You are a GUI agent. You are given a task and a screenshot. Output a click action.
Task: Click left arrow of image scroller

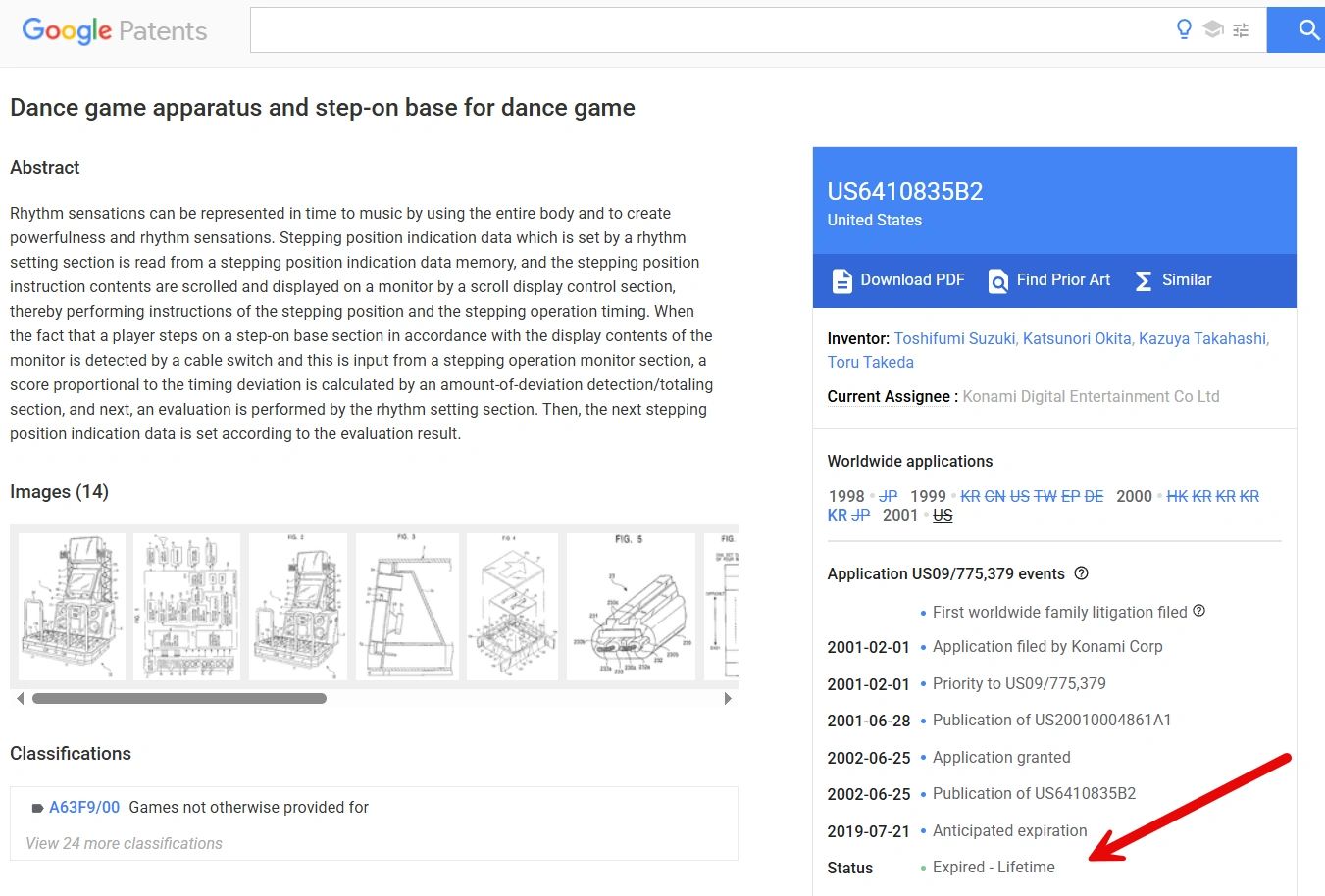pyautogui.click(x=21, y=699)
